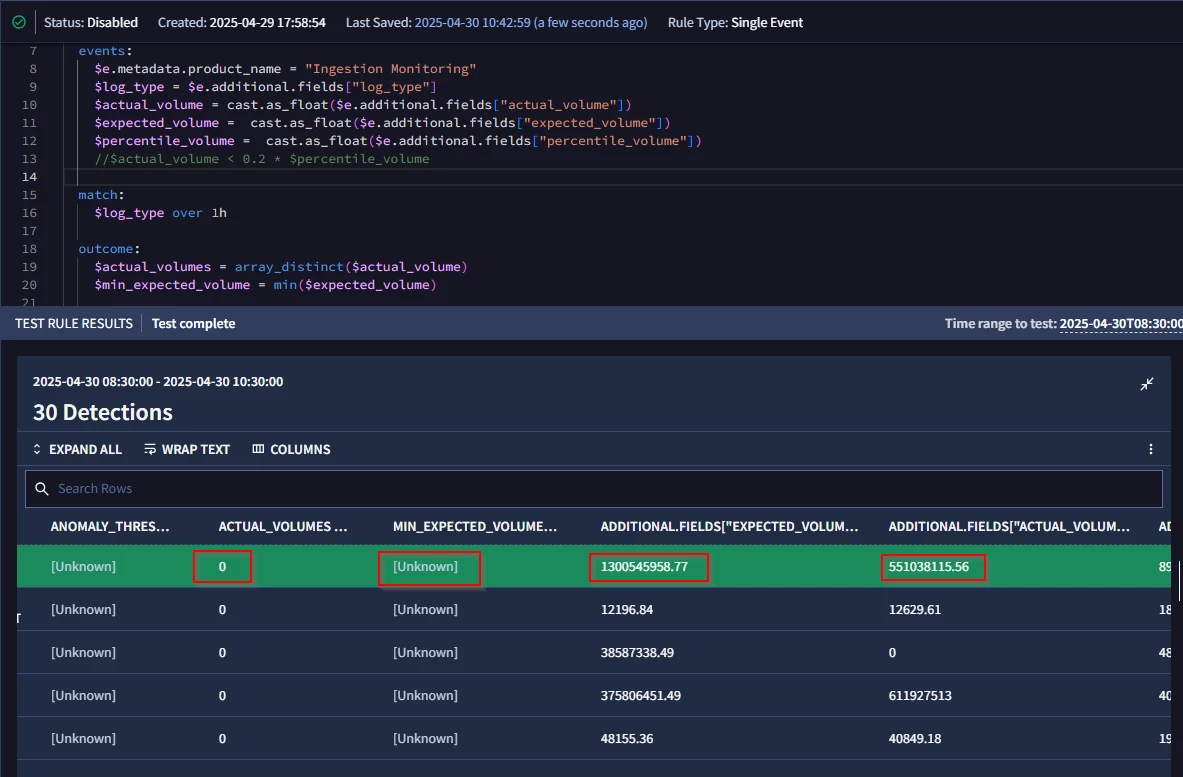Open the COLUMNS chooser

click(291, 449)
